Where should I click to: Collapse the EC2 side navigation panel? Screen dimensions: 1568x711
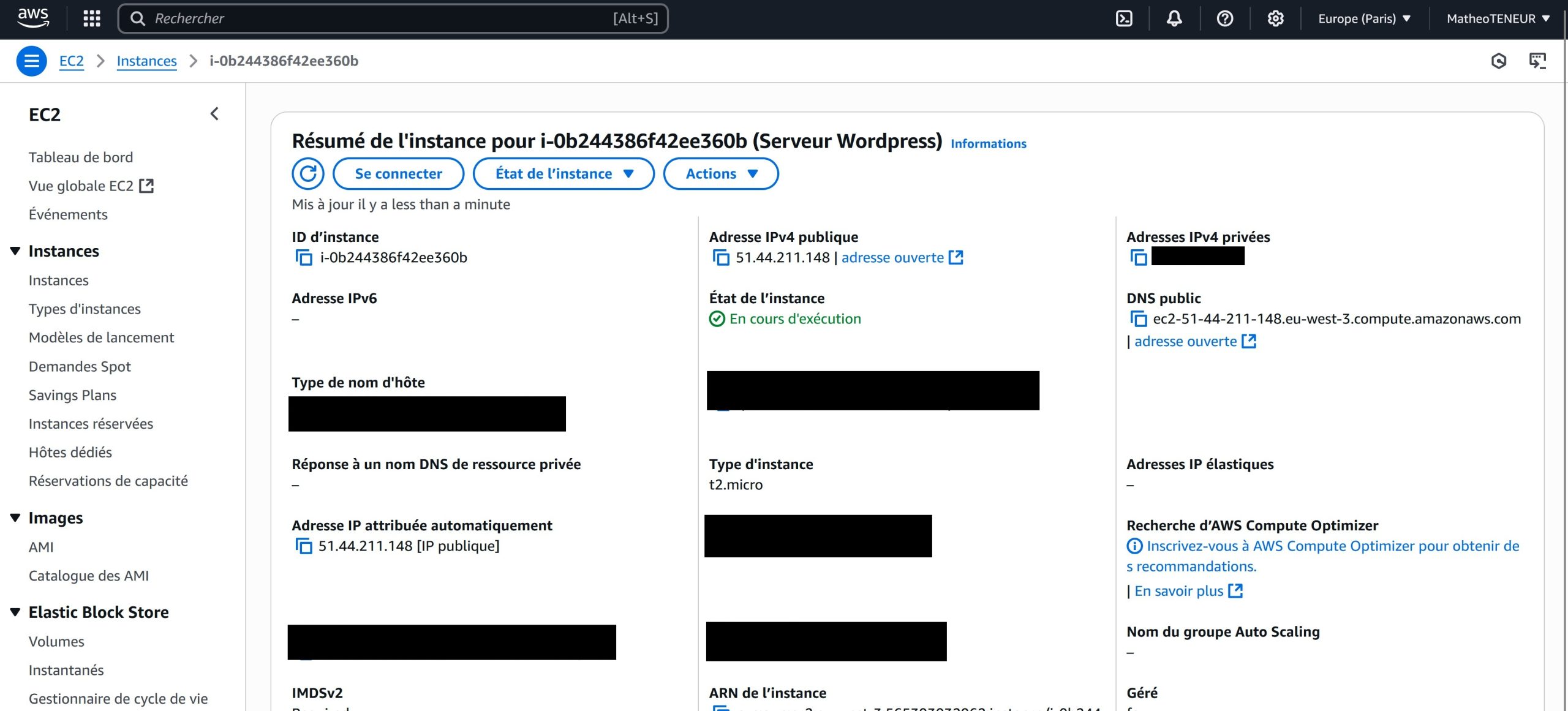pos(214,114)
